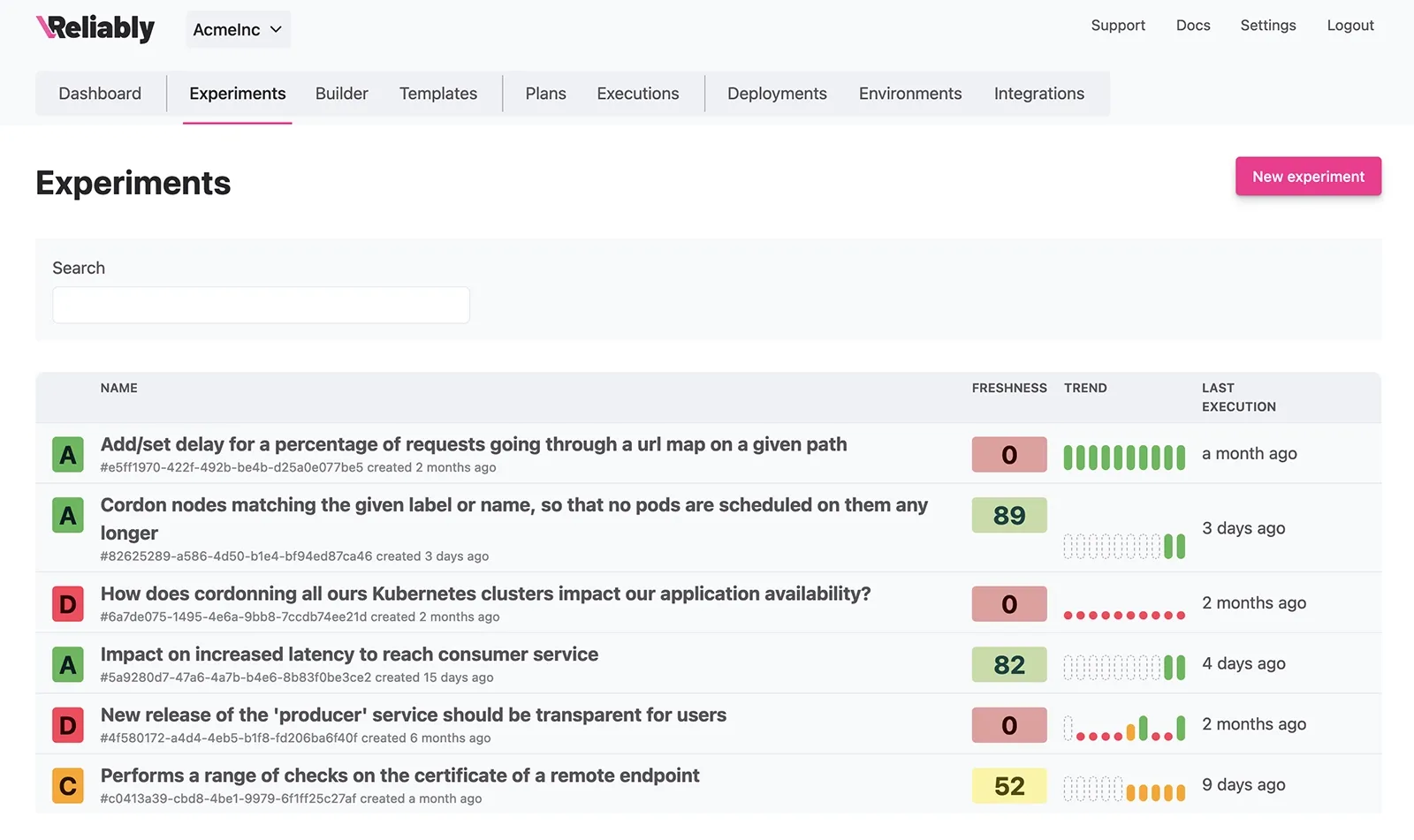This screenshot has width=1414, height=840.
Task: Click '2 months ago' in producer service row
Action: point(1254,724)
